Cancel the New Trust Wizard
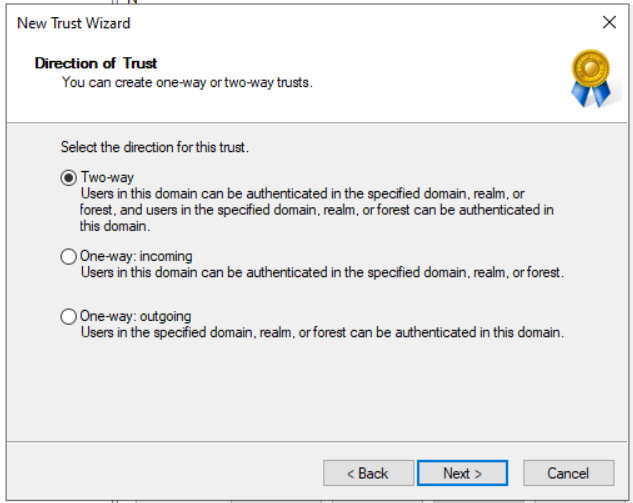The image size is (633, 503). (568, 473)
